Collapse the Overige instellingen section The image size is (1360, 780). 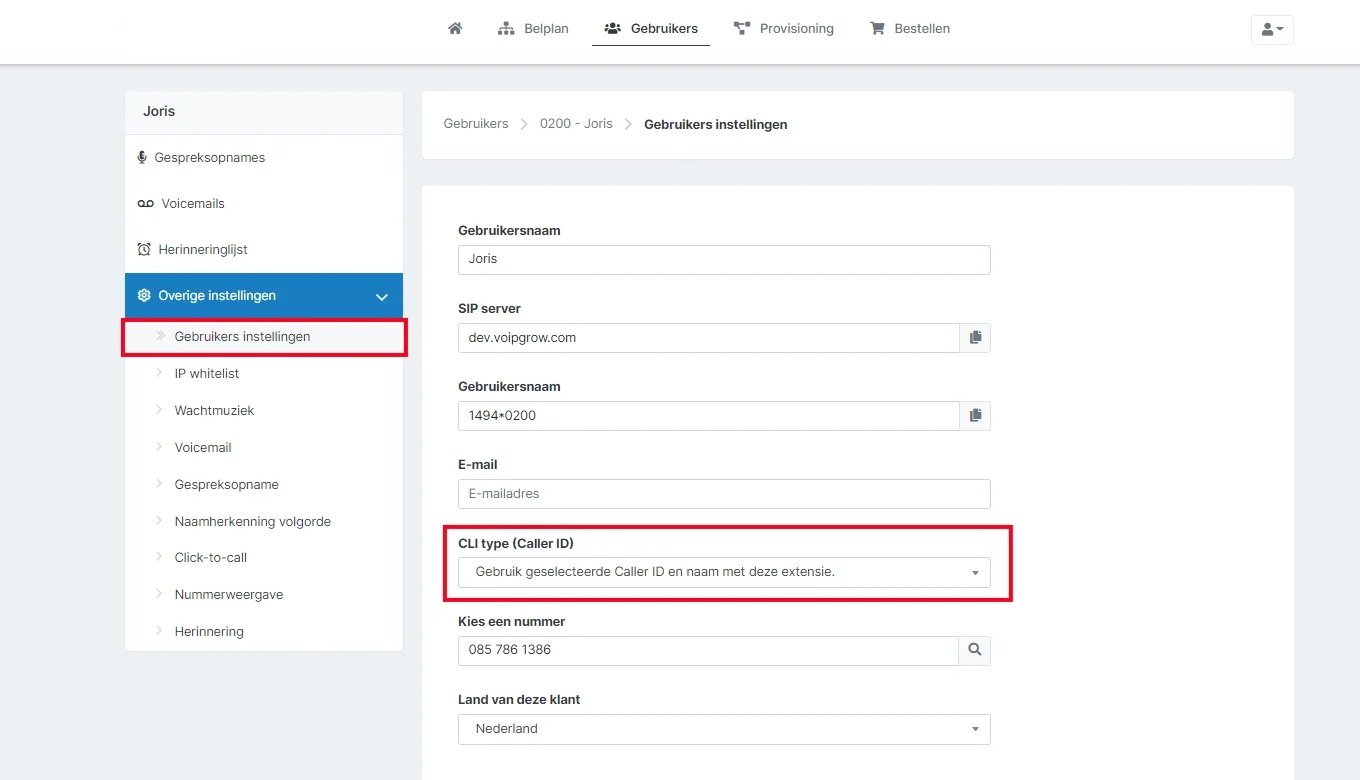pyautogui.click(x=264, y=295)
